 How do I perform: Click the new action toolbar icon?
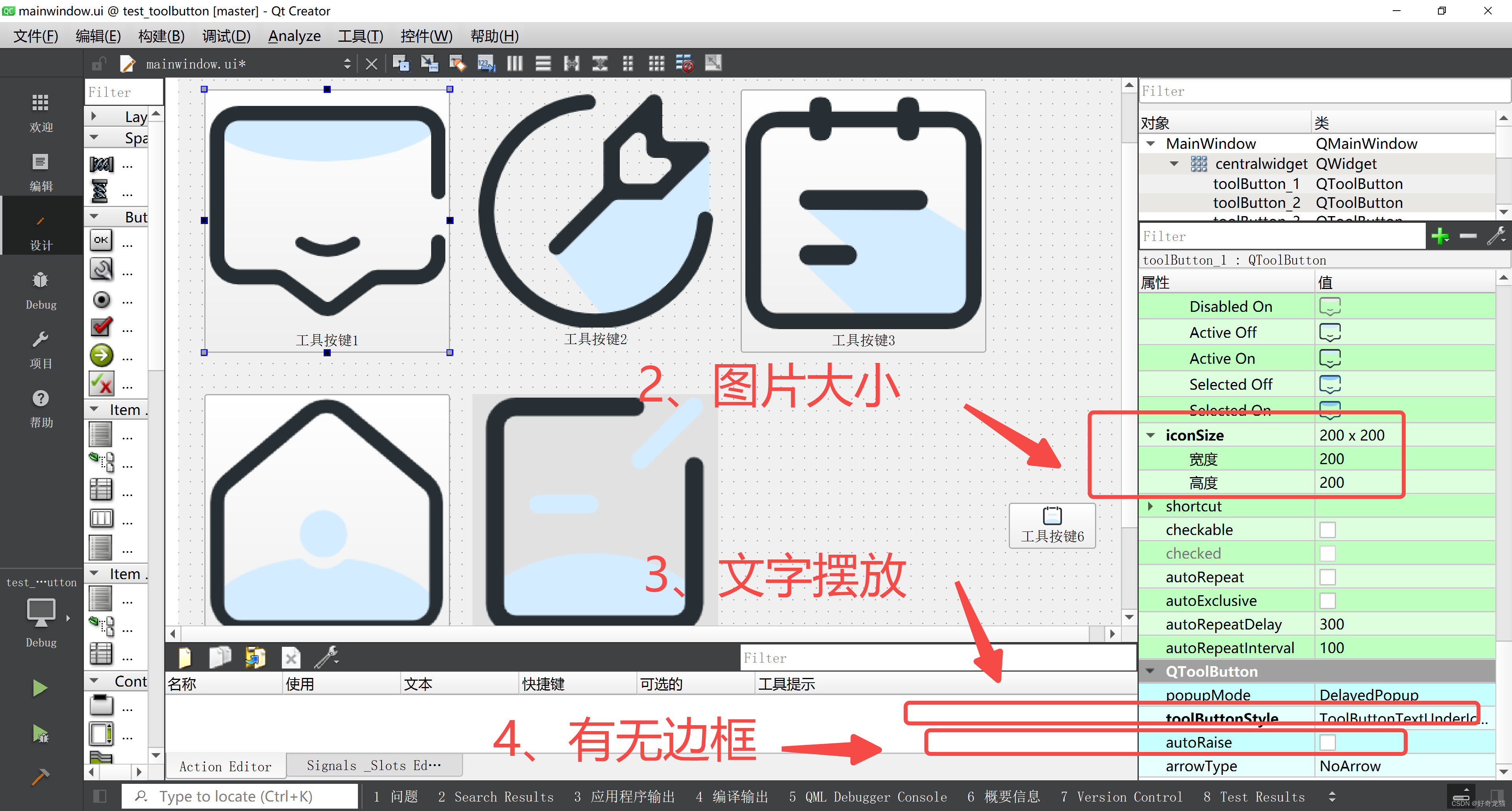[x=184, y=657]
